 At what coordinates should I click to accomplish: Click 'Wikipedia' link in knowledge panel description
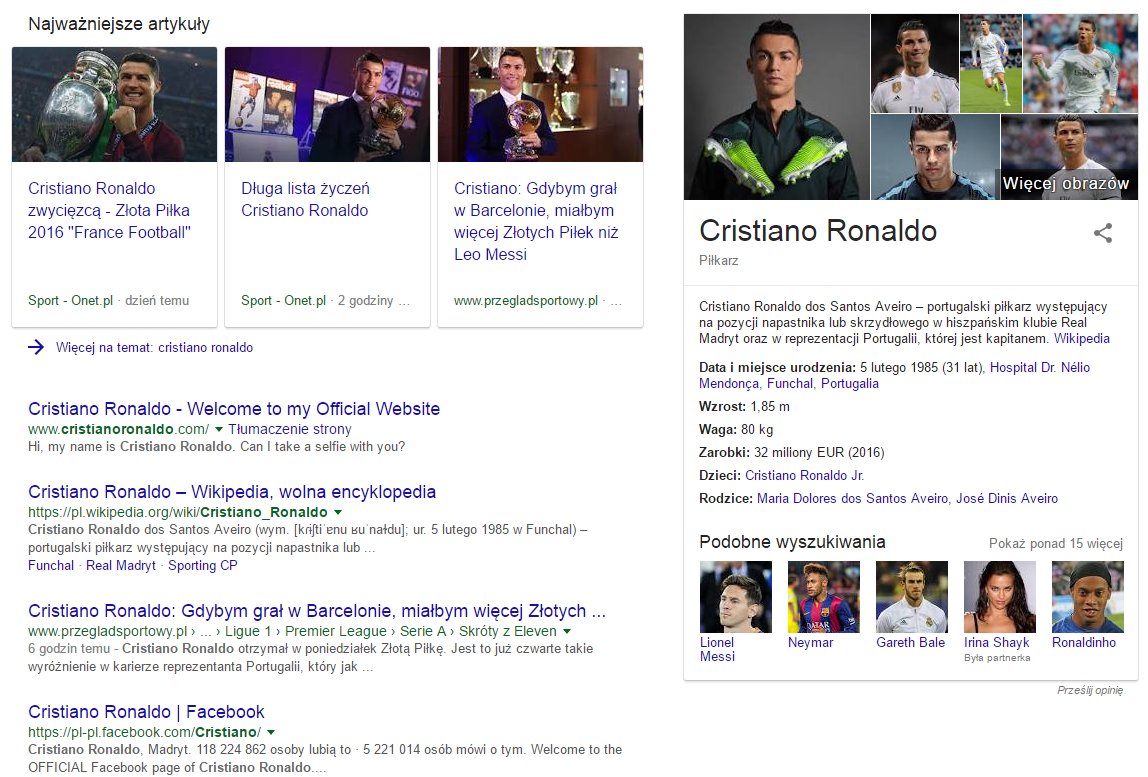click(x=1081, y=338)
